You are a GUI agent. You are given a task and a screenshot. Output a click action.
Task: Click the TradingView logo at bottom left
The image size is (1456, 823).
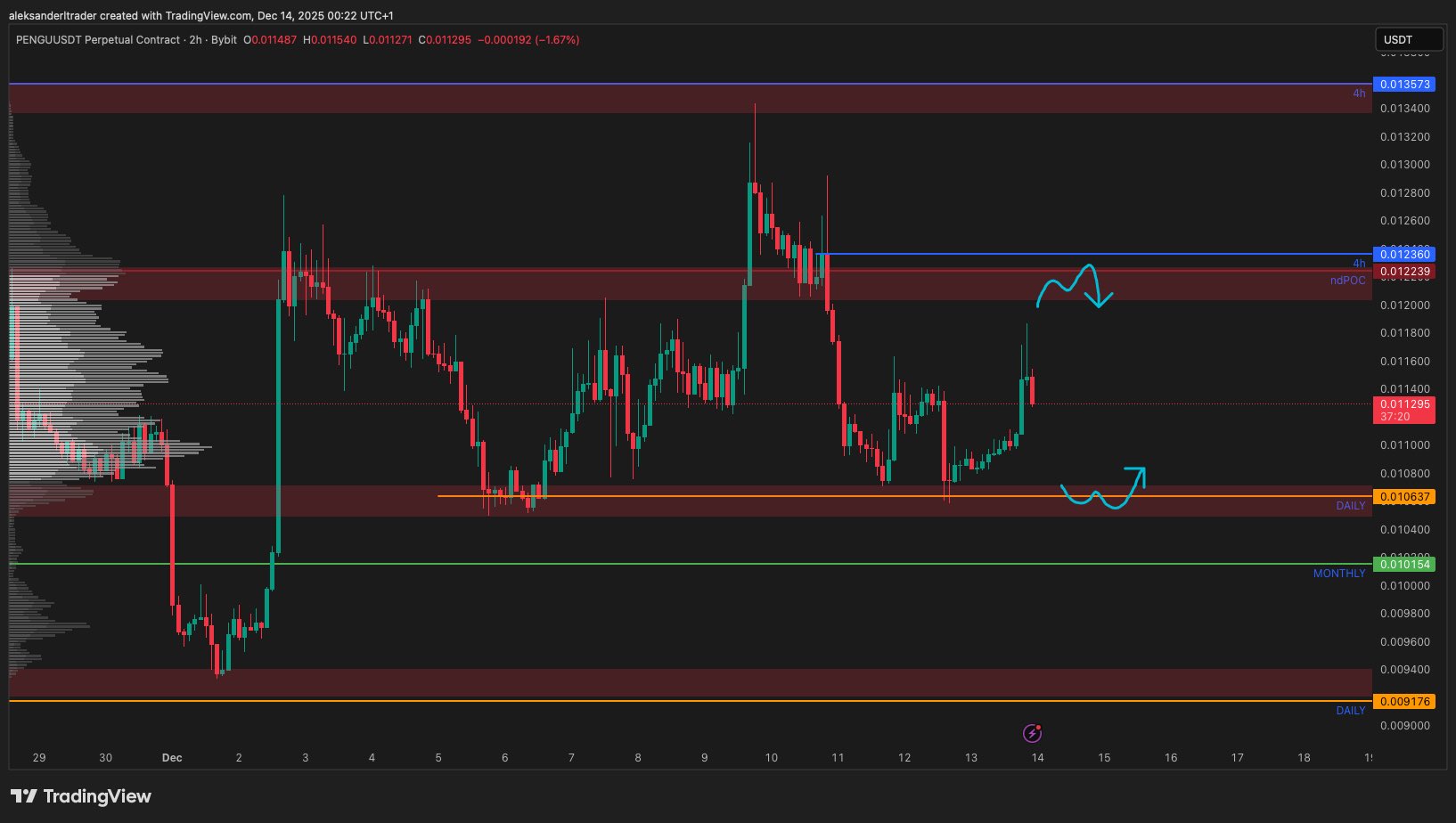tap(81, 796)
